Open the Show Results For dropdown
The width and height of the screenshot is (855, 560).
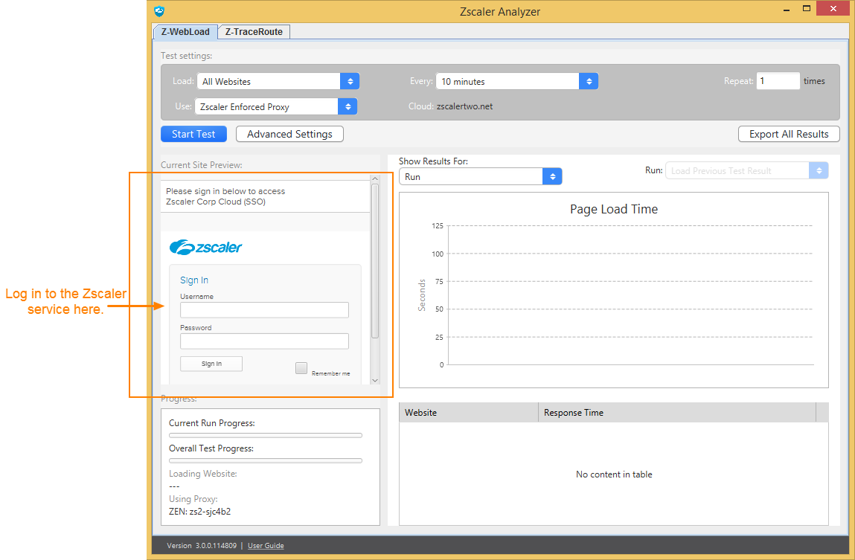click(480, 176)
